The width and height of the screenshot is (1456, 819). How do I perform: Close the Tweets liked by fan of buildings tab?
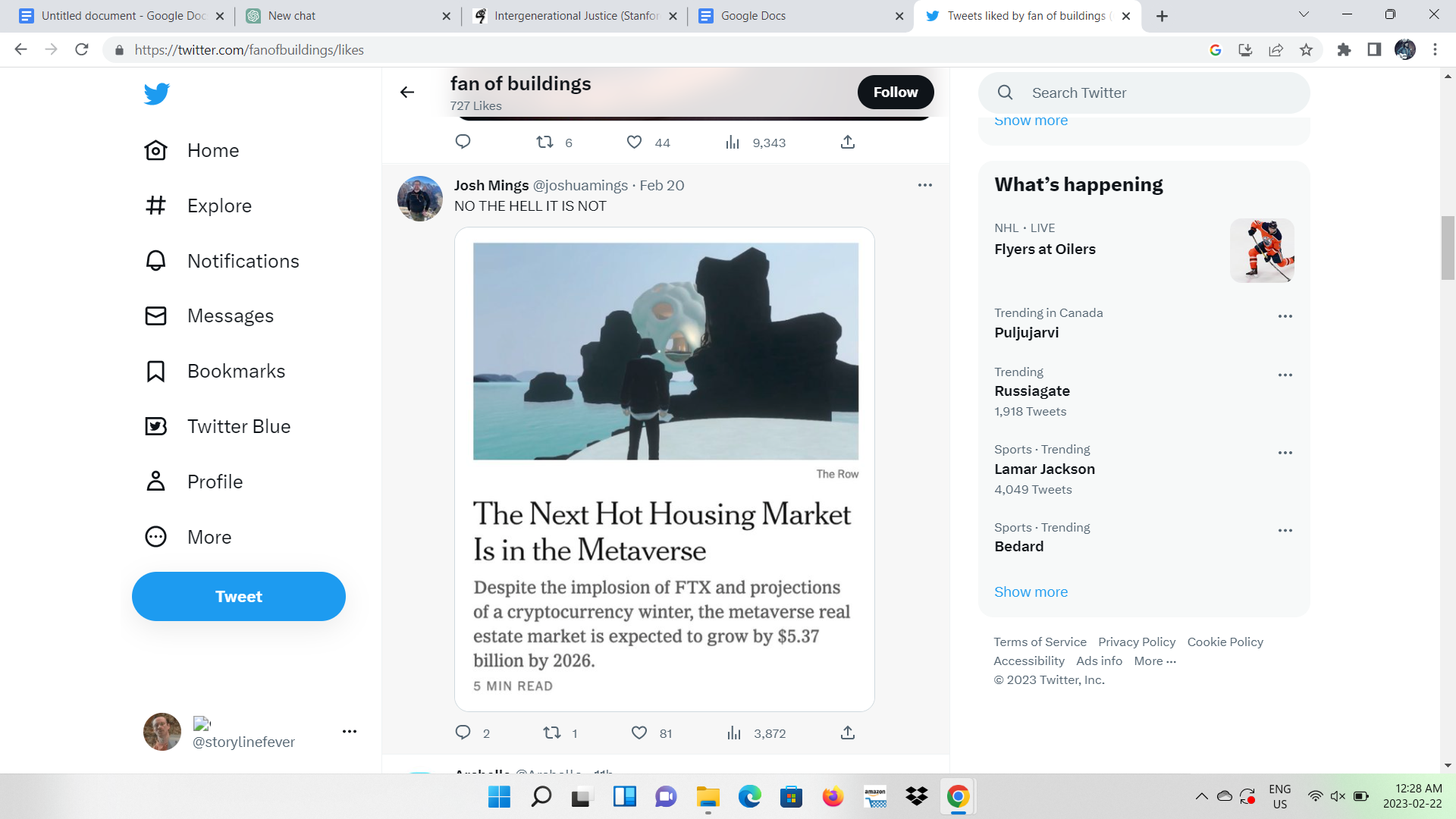[x=1126, y=16]
